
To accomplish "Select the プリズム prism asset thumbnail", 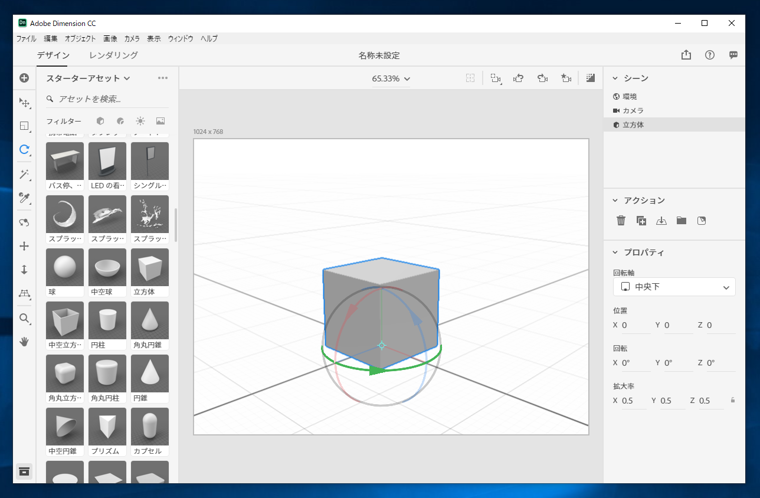I will (x=107, y=427).
